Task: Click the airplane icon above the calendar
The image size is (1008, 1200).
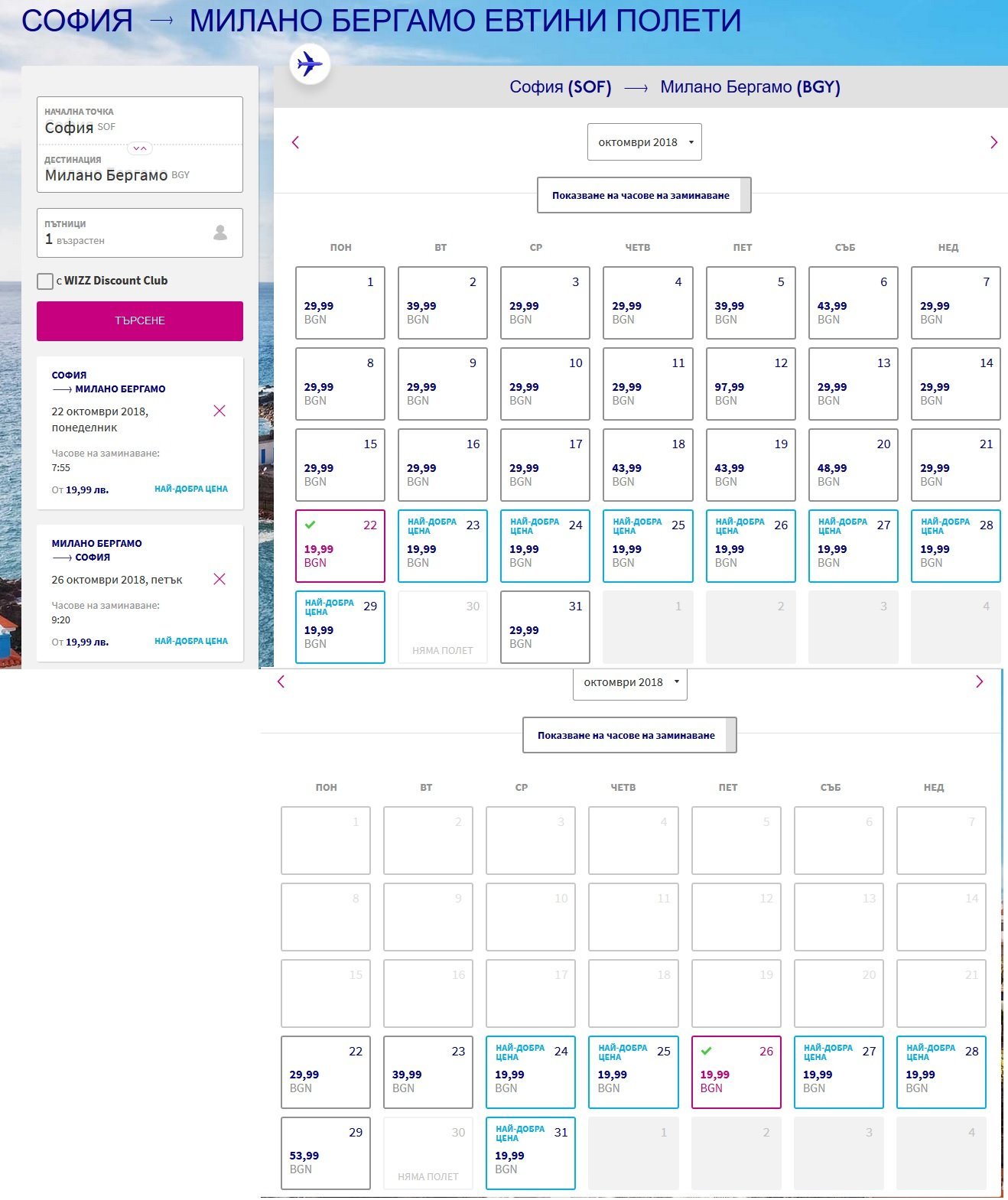Action: [x=310, y=63]
